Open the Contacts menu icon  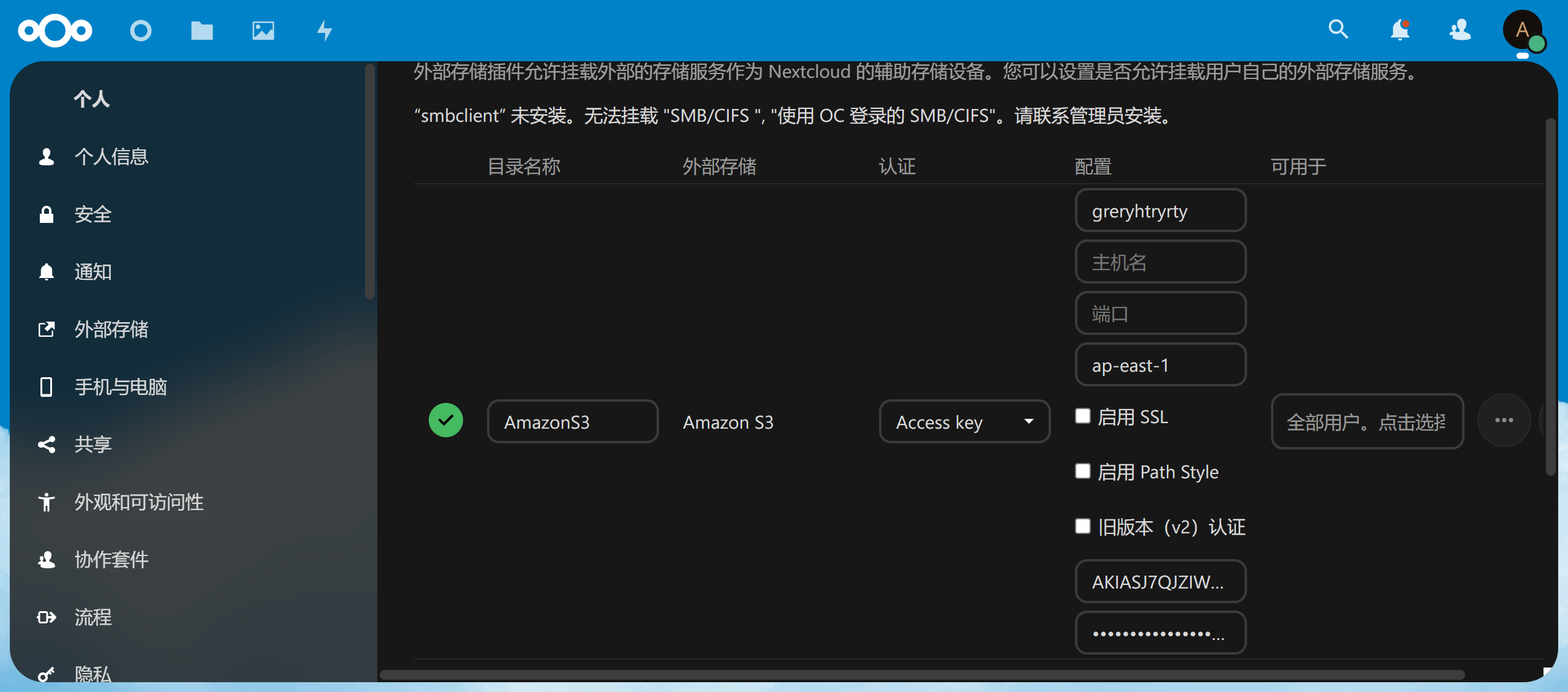point(1461,29)
